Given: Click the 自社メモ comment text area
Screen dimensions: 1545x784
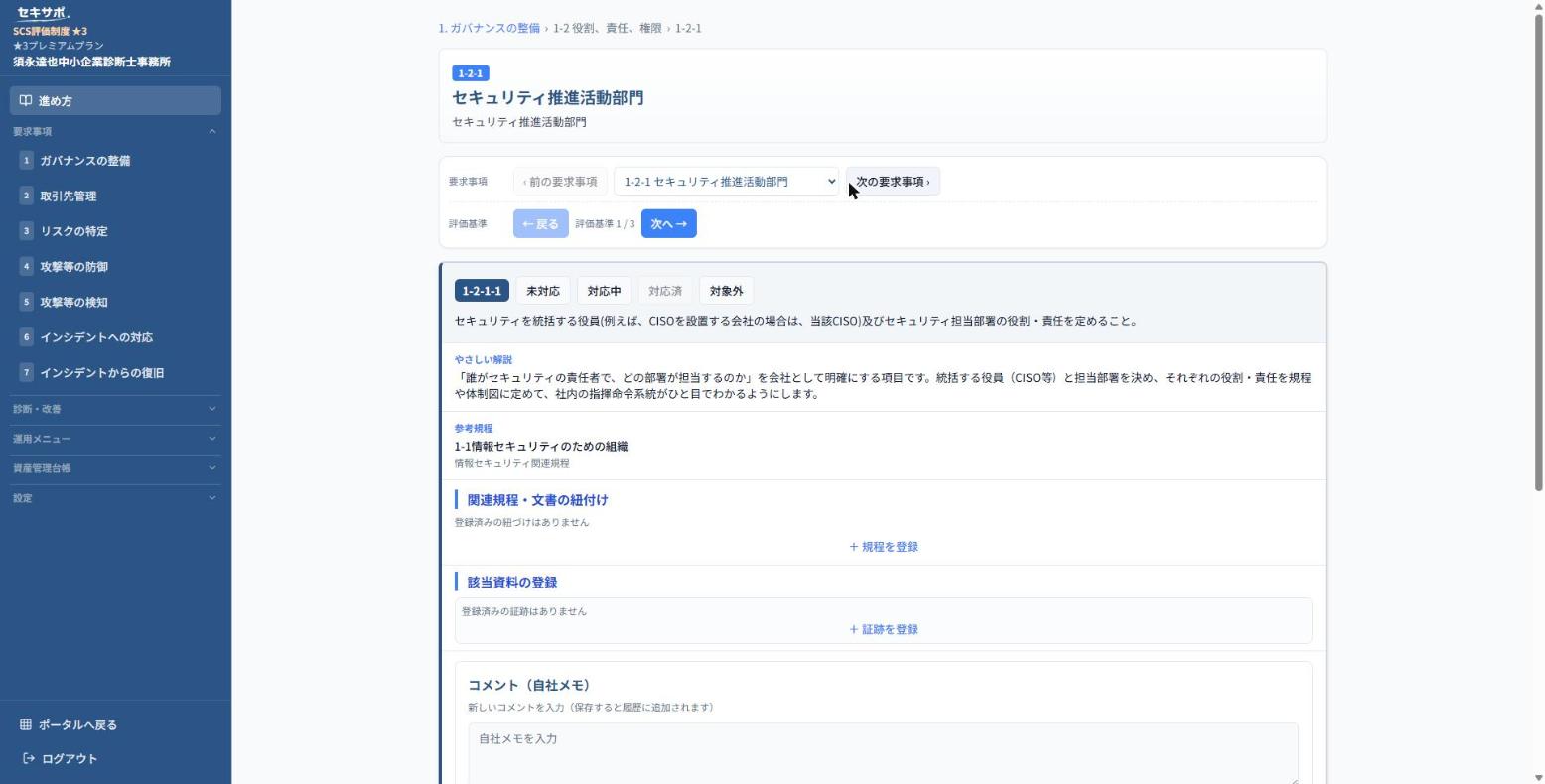Looking at the screenshot, I should (x=883, y=753).
